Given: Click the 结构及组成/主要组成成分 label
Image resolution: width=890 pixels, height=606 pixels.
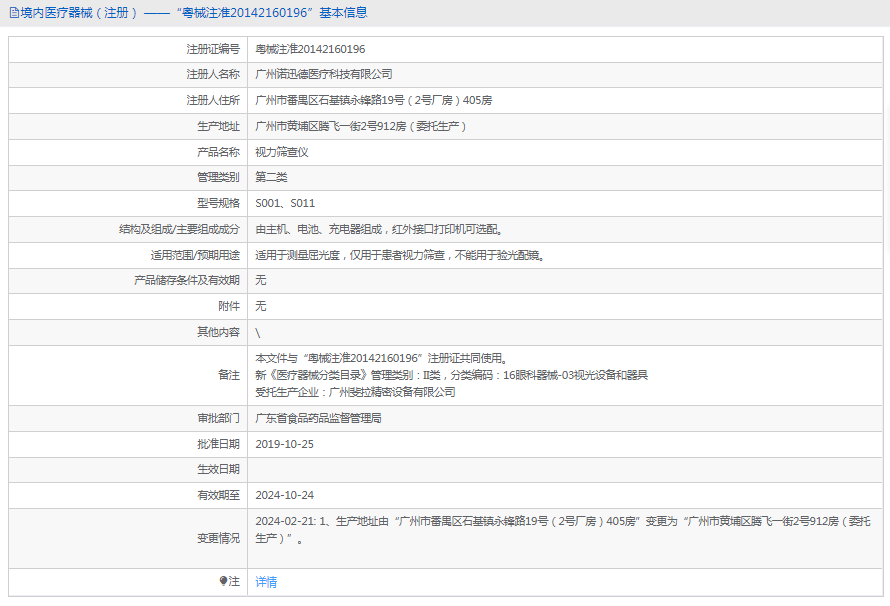Looking at the screenshot, I should (x=179, y=229).
